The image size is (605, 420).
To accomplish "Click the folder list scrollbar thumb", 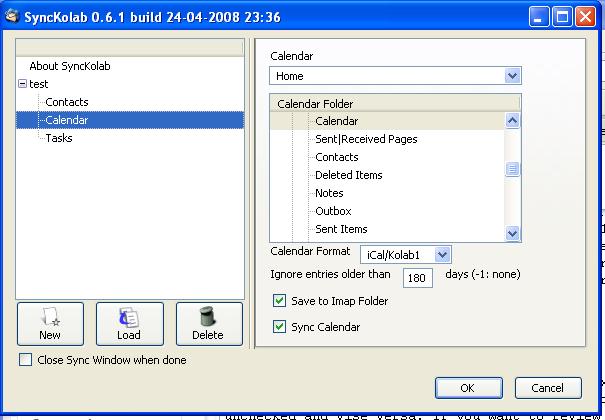I will pyautogui.click(x=512, y=169).
